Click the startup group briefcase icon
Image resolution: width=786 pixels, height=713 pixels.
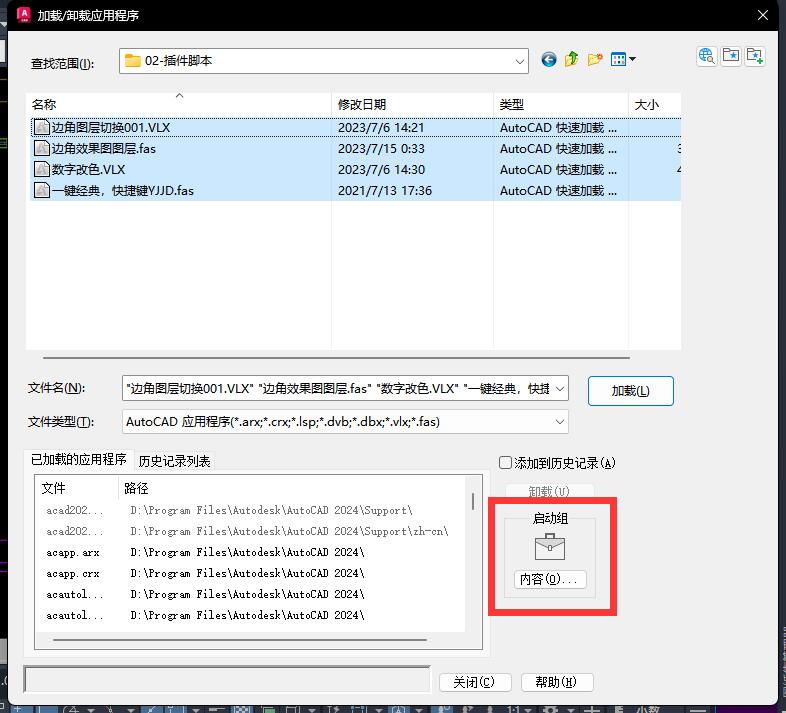pos(550,547)
